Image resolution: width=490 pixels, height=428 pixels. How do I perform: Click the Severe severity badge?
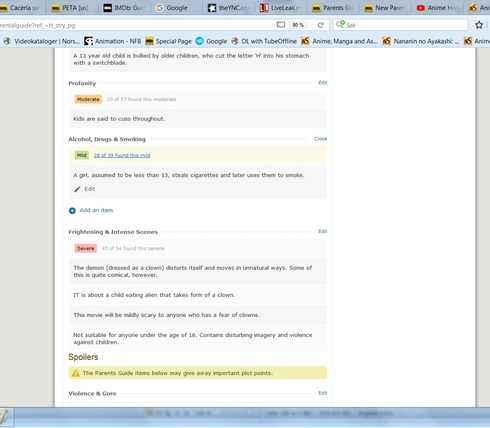(86, 248)
